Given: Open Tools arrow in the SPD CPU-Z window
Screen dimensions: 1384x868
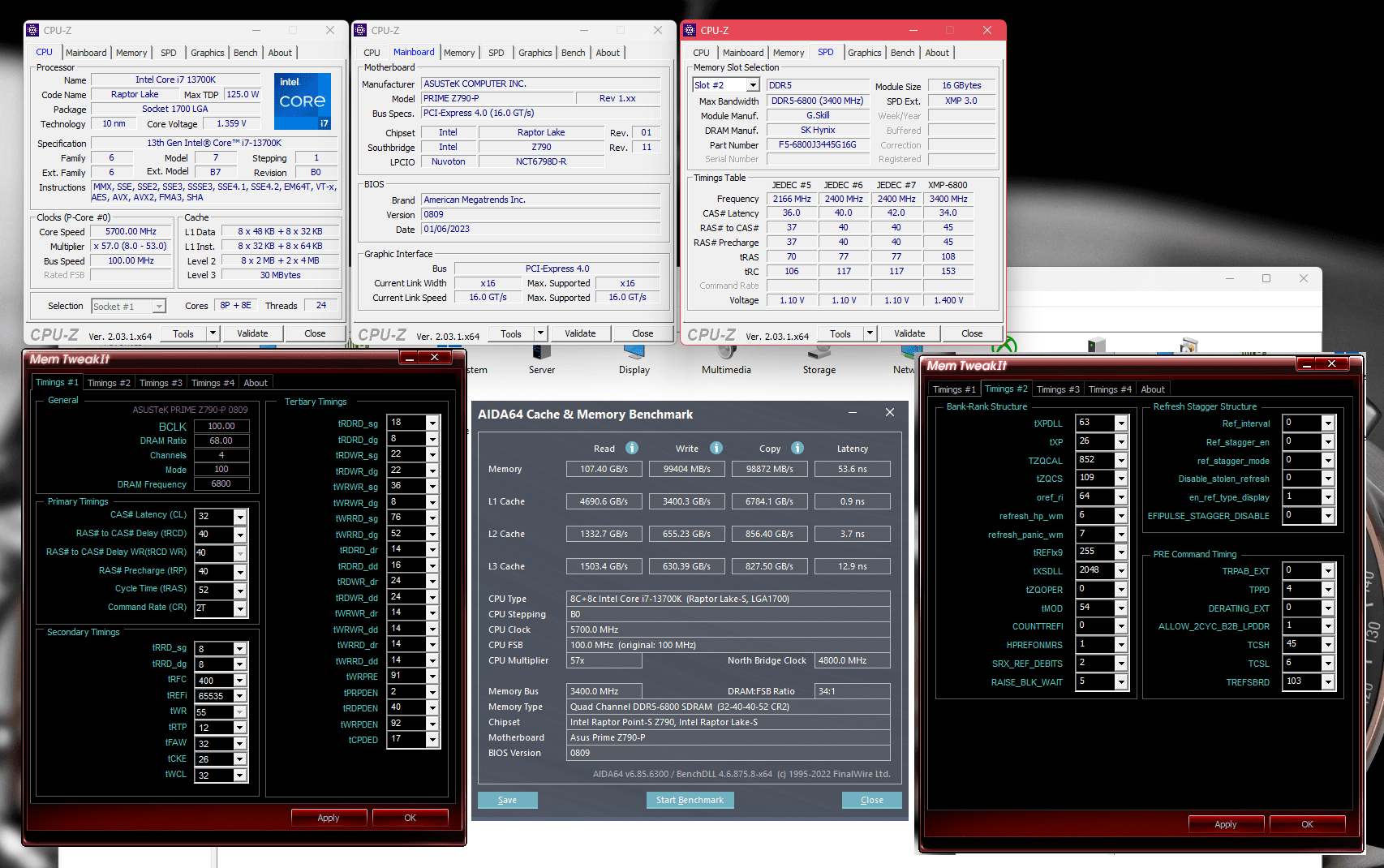Looking at the screenshot, I should [x=870, y=333].
